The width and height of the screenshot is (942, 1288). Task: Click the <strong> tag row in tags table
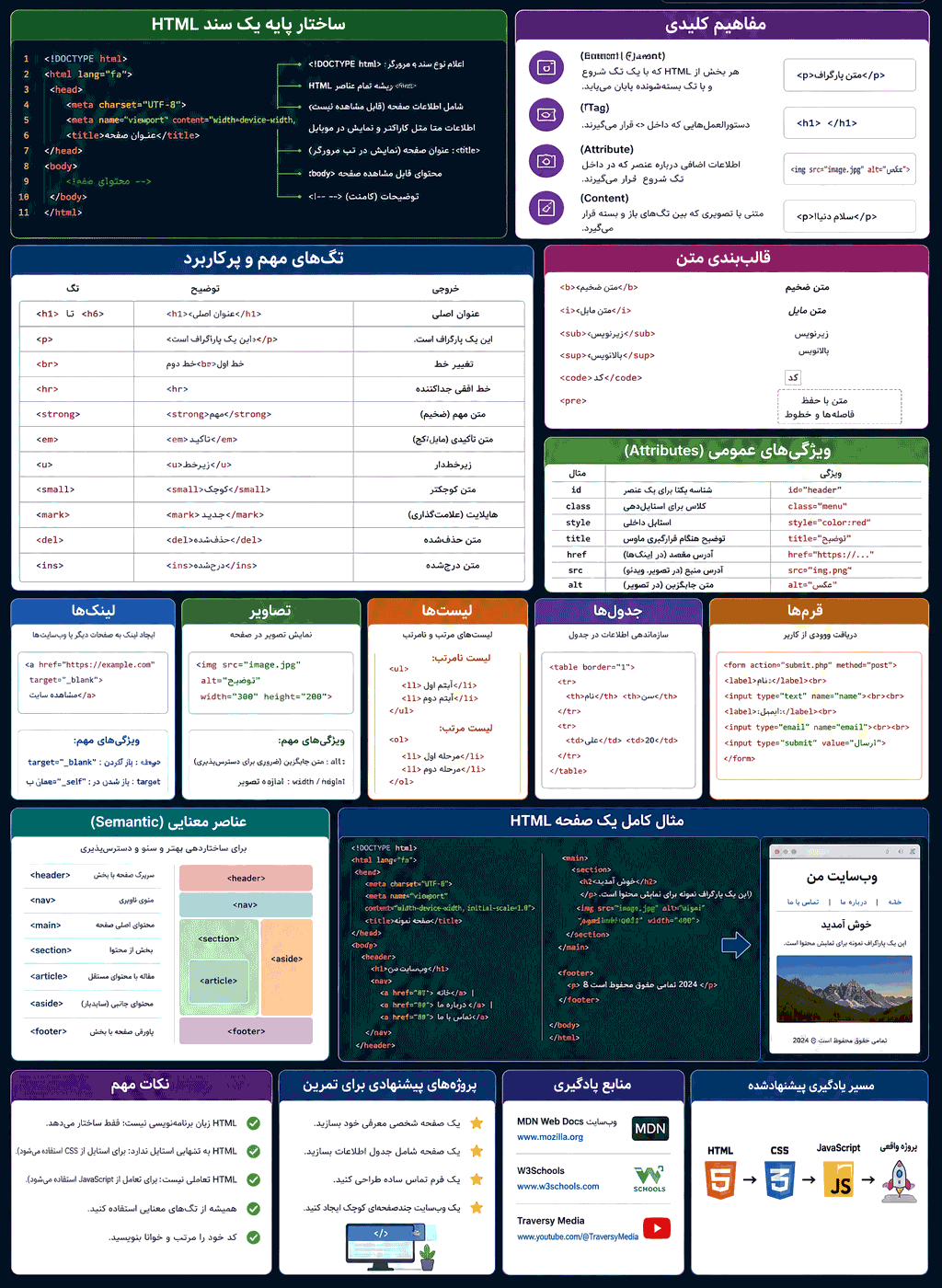272,414
